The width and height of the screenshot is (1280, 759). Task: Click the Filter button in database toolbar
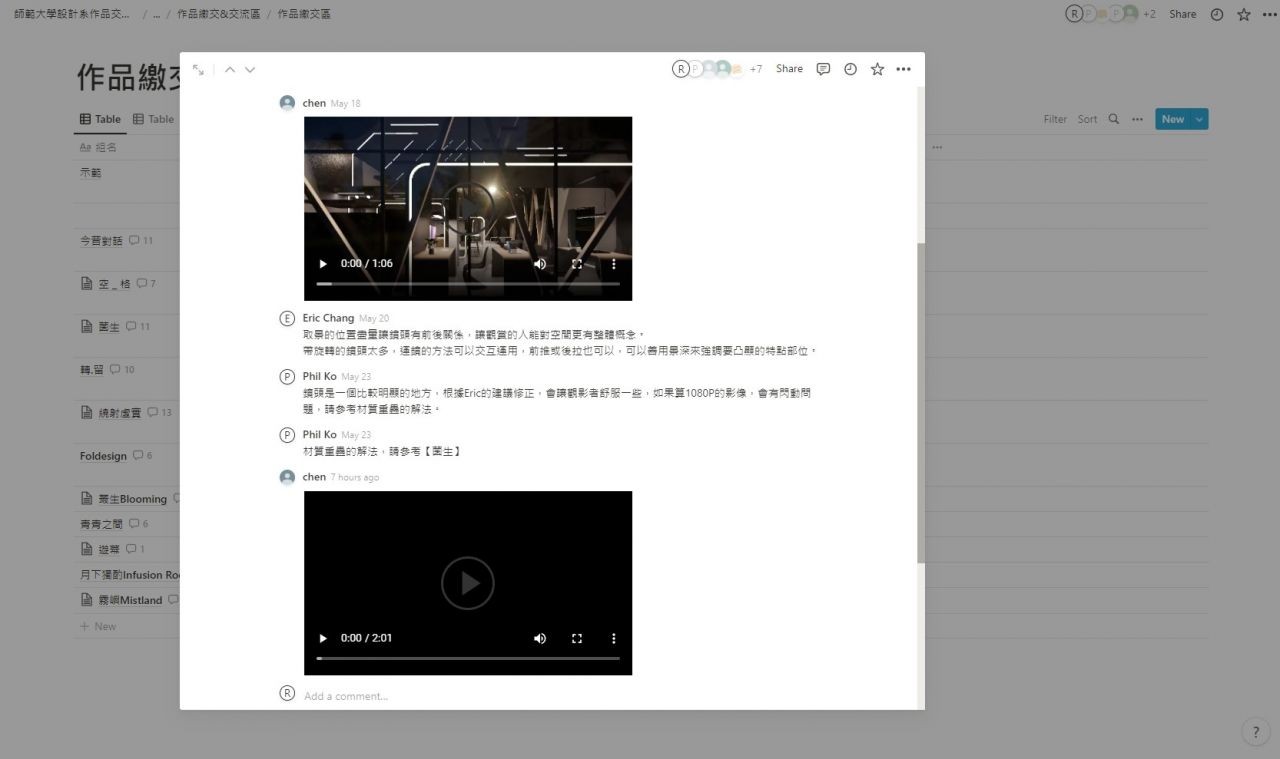(x=1055, y=119)
